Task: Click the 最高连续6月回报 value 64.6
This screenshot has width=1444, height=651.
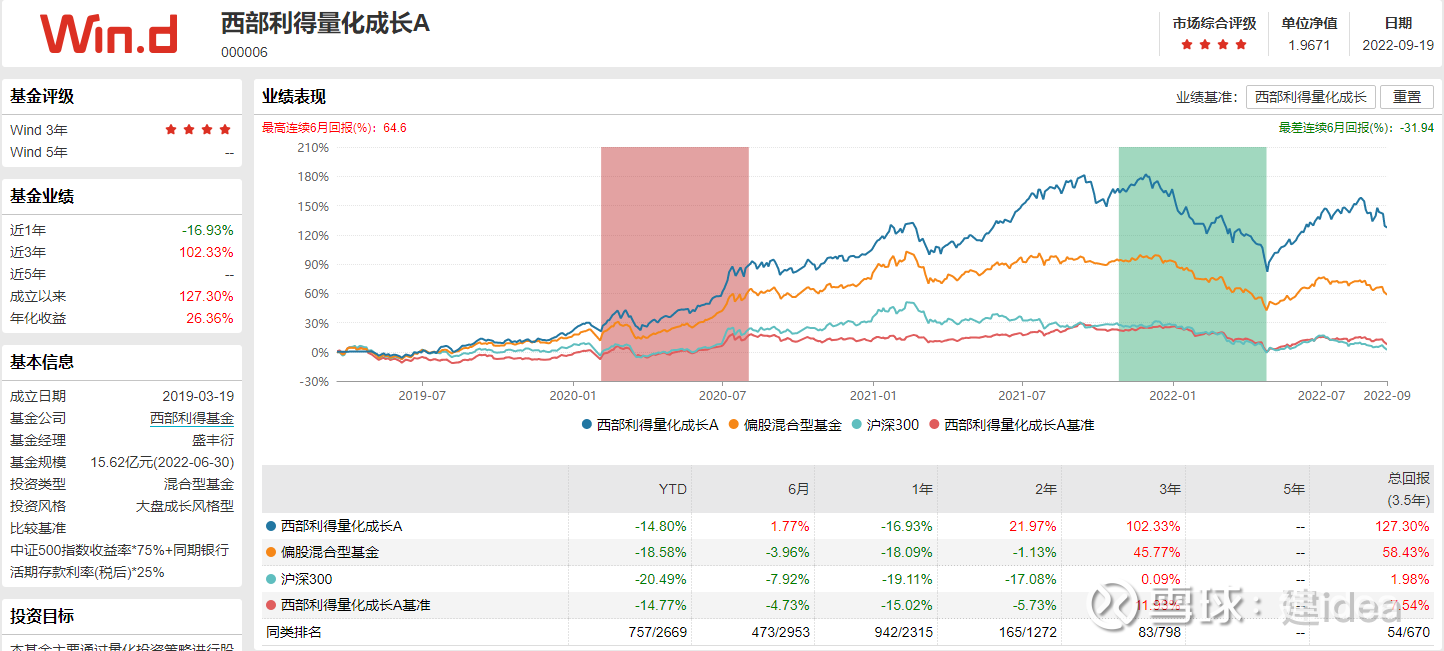Action: 395,128
